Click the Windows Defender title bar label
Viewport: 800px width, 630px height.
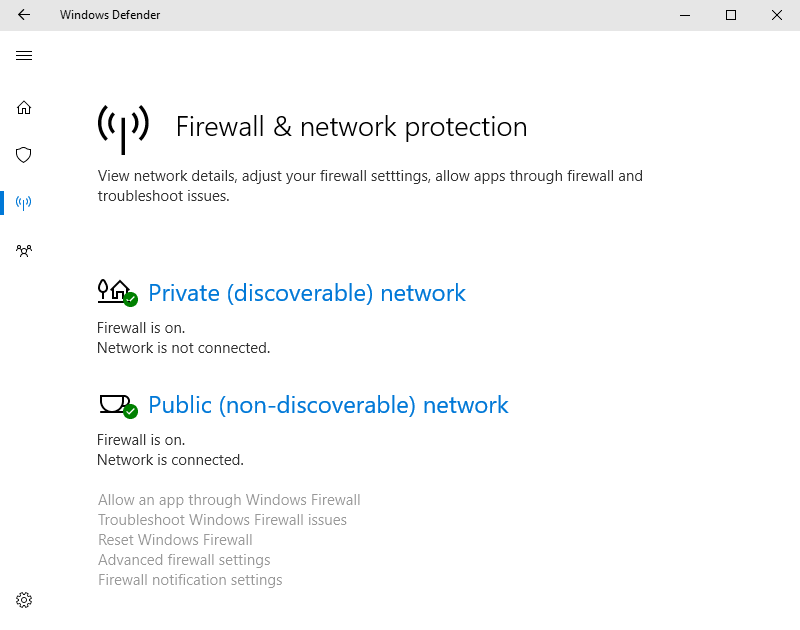(110, 15)
